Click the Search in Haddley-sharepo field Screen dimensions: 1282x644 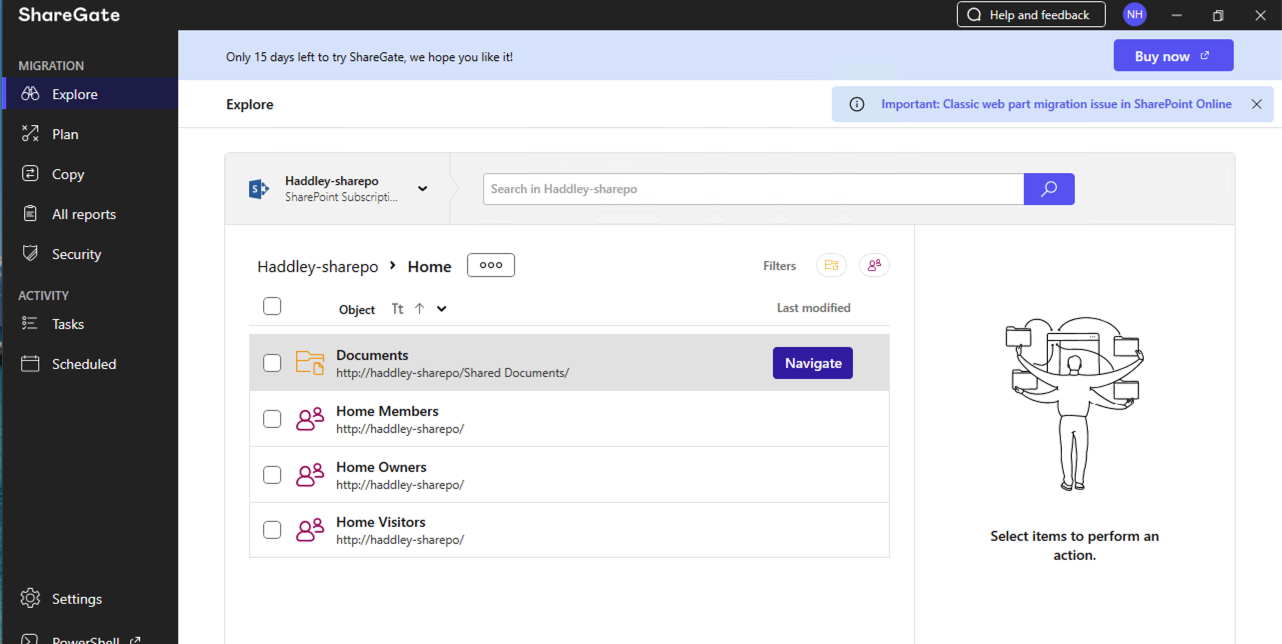click(x=753, y=189)
